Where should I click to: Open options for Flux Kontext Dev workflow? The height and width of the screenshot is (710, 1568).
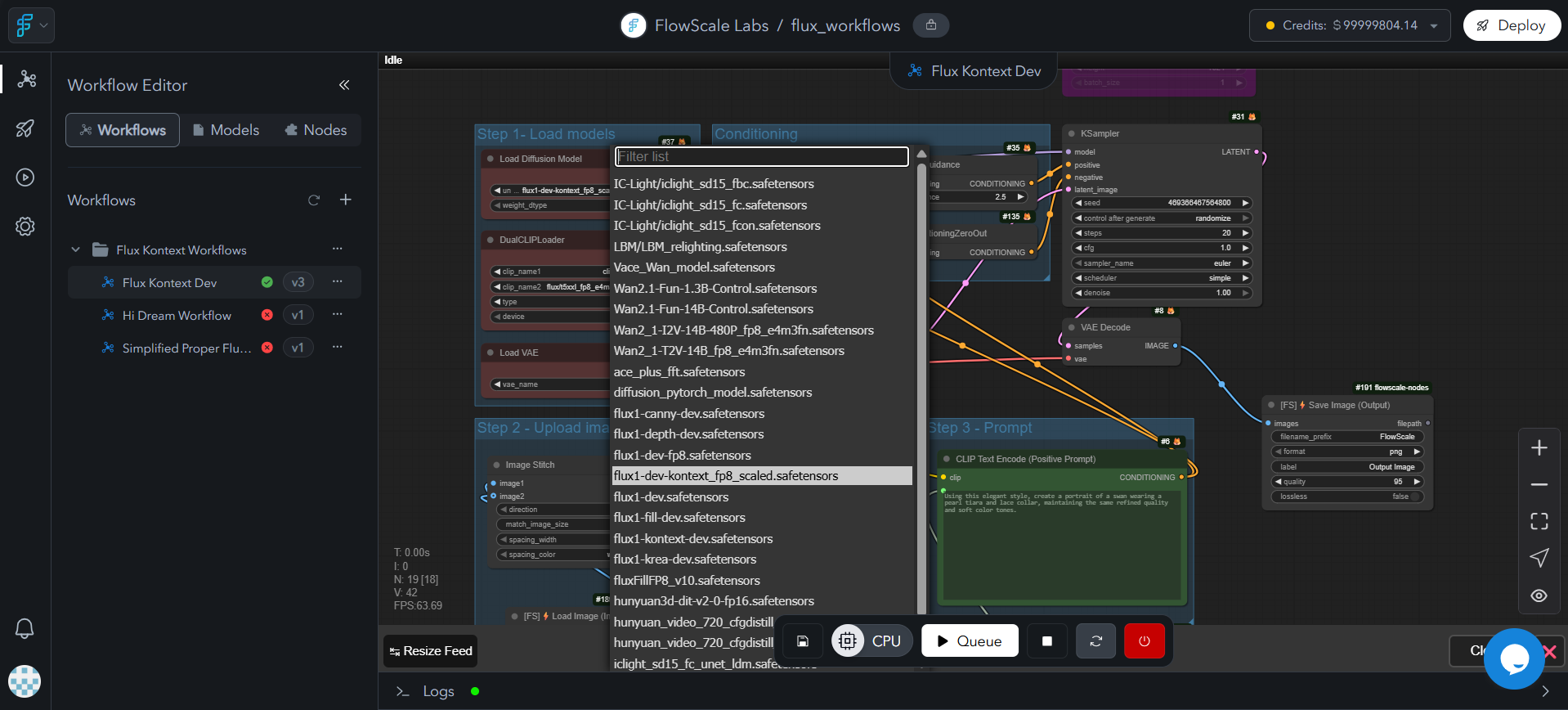click(338, 281)
